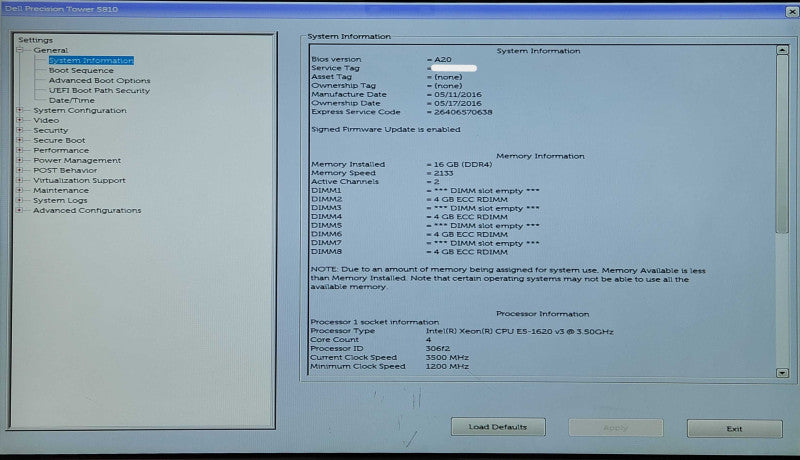Open Advanced Boot Options

point(99,81)
